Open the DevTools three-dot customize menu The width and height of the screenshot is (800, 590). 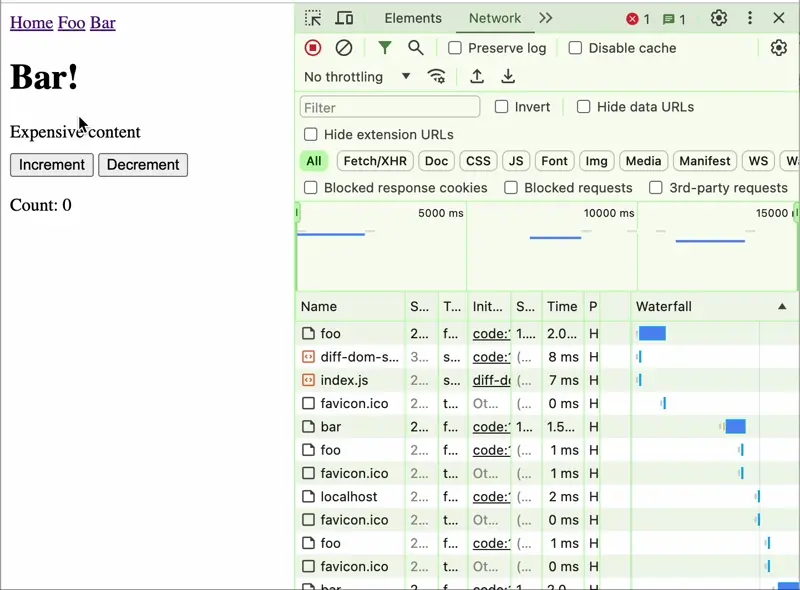pos(750,18)
